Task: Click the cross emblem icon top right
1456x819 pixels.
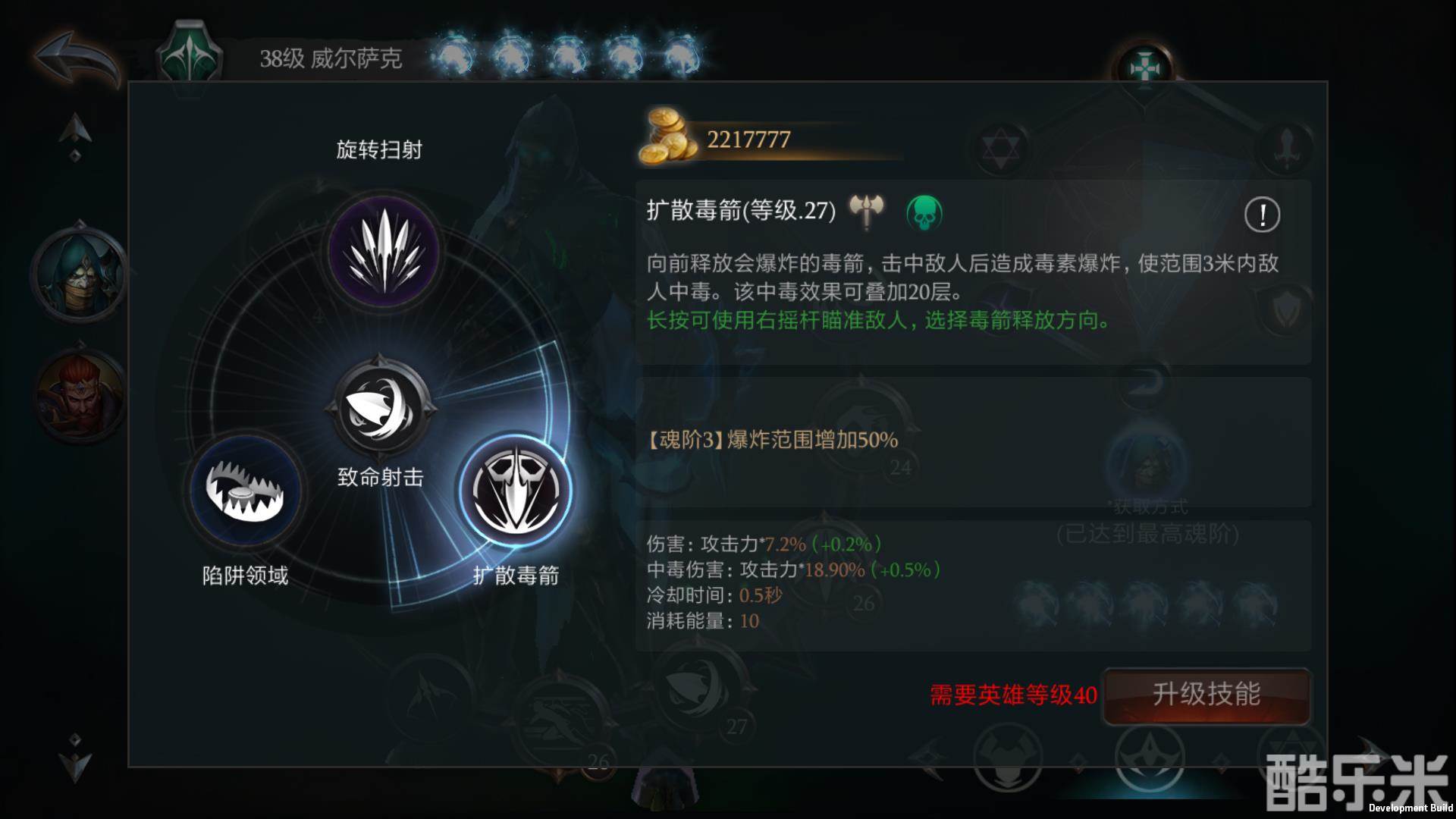Action: tap(1143, 70)
